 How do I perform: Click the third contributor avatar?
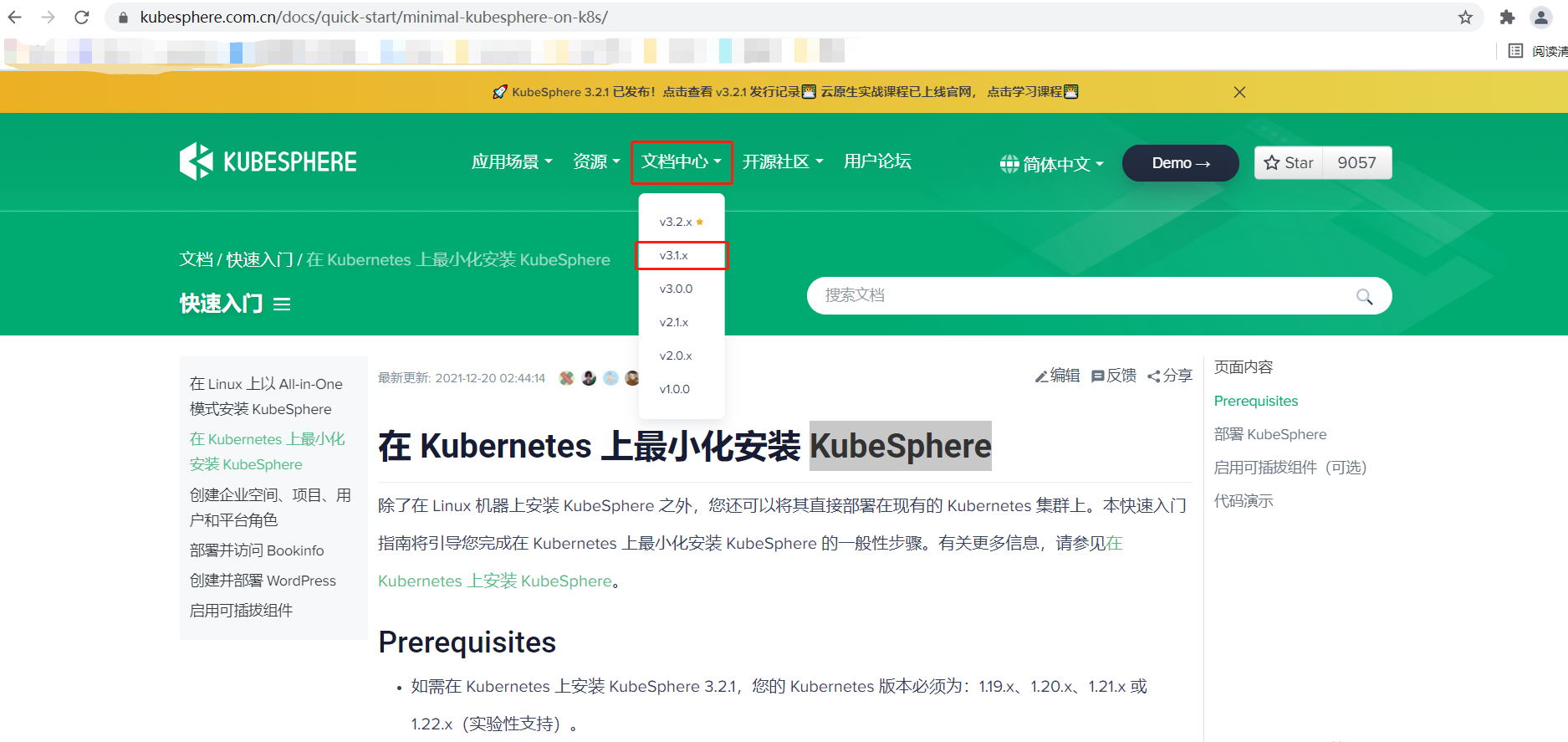(610, 378)
